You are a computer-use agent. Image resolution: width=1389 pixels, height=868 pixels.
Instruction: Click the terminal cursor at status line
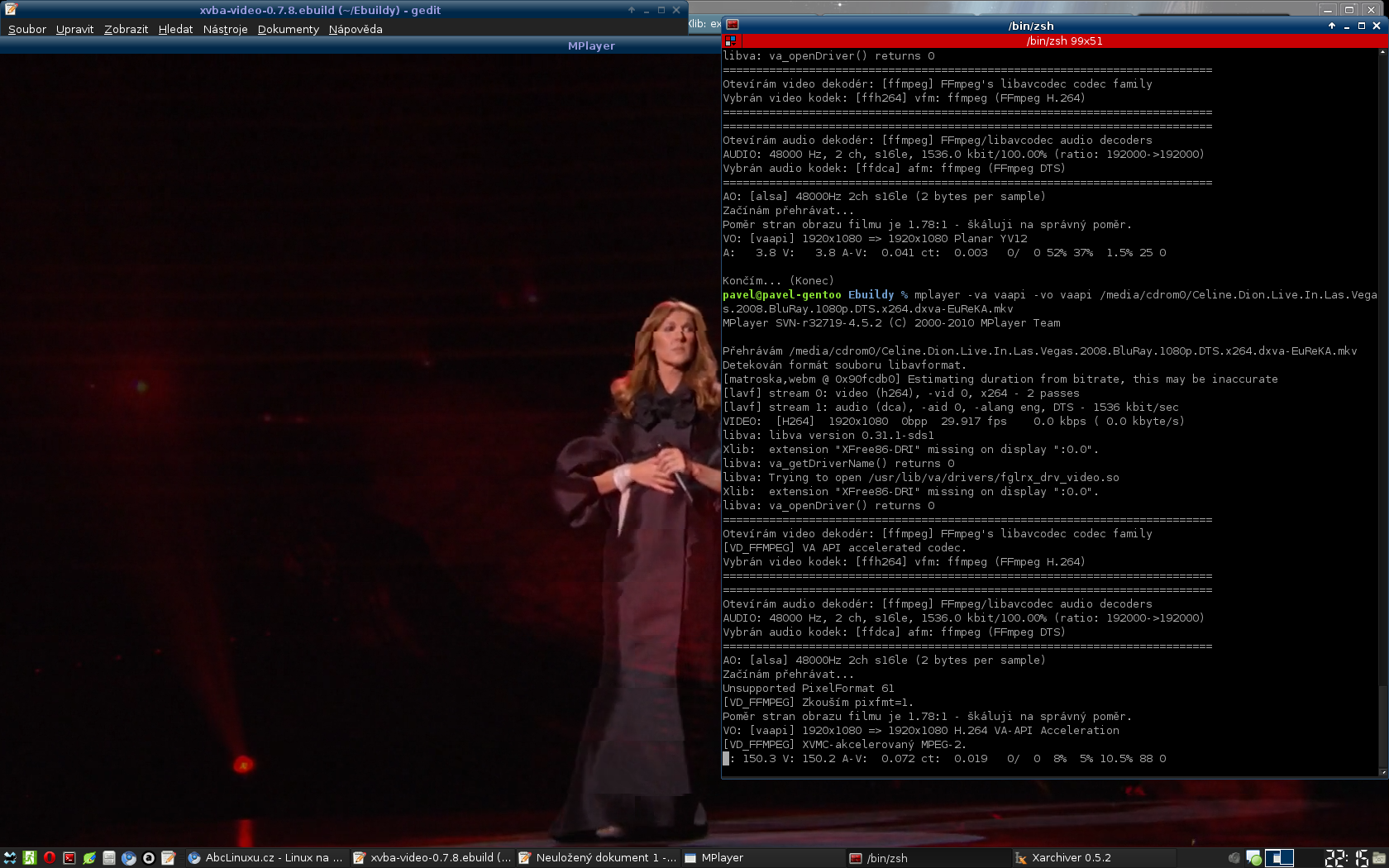point(726,758)
